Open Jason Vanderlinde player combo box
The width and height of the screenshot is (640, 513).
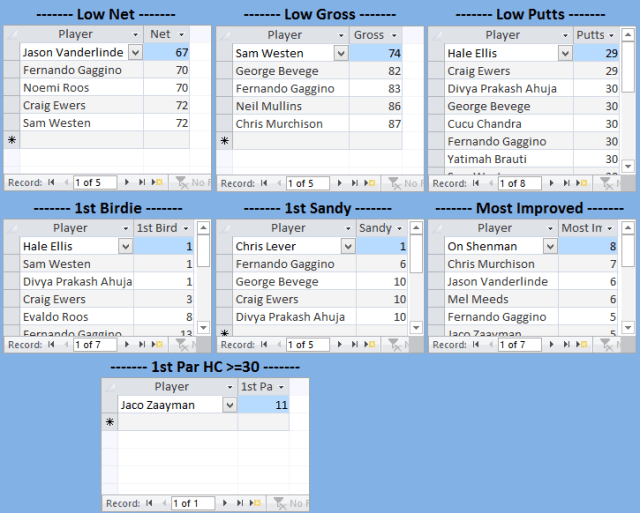[136, 53]
